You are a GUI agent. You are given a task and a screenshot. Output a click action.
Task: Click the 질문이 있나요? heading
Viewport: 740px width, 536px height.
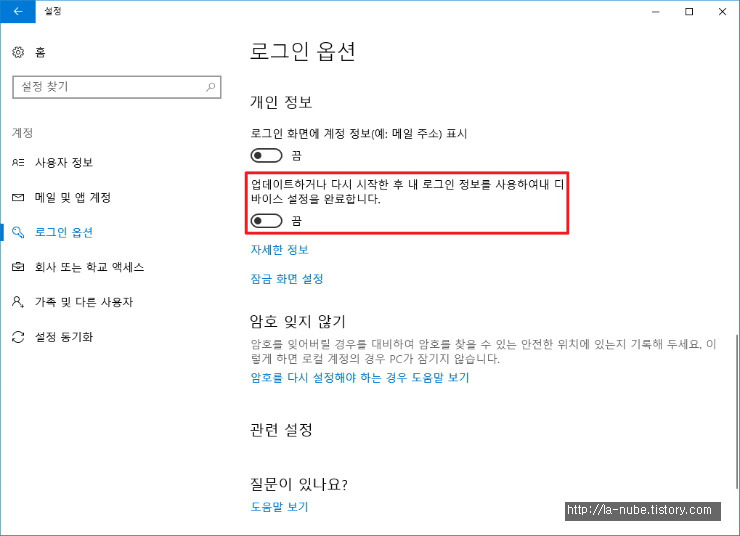[299, 484]
